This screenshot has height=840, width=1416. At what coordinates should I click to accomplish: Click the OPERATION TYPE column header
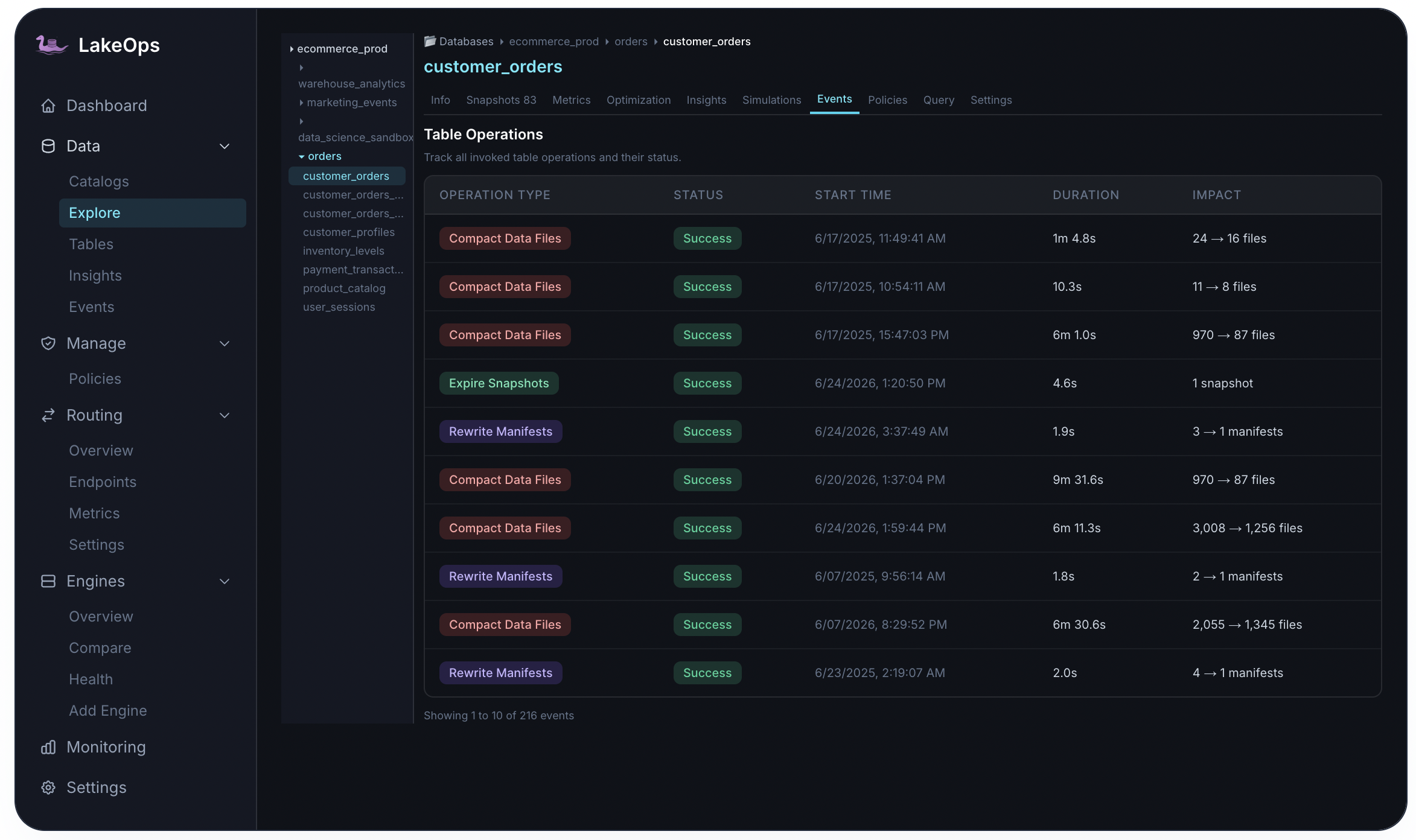click(x=495, y=195)
